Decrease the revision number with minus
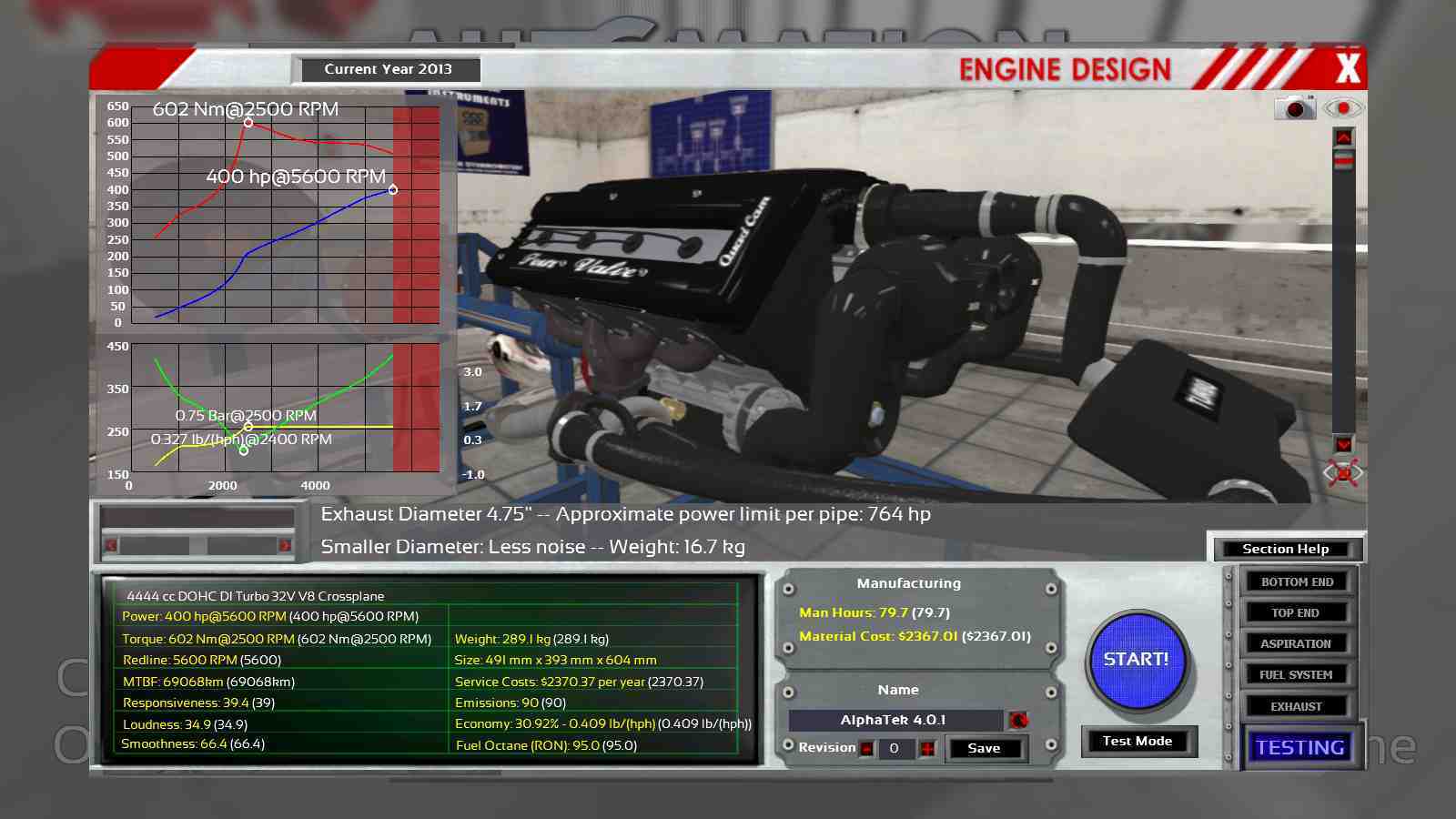1456x819 pixels. coord(867,749)
